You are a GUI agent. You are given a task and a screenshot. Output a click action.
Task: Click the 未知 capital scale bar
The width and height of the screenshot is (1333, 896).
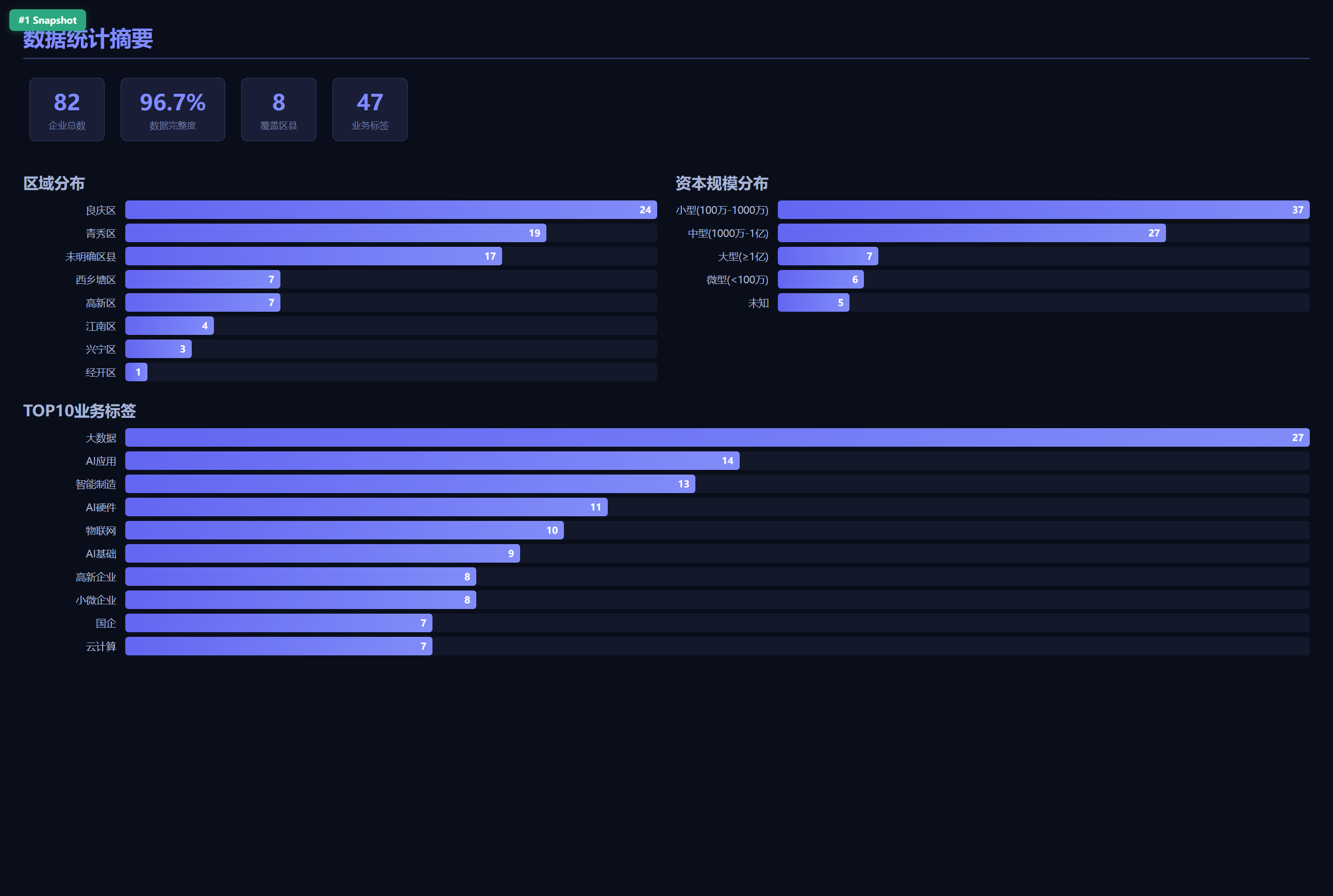point(813,302)
